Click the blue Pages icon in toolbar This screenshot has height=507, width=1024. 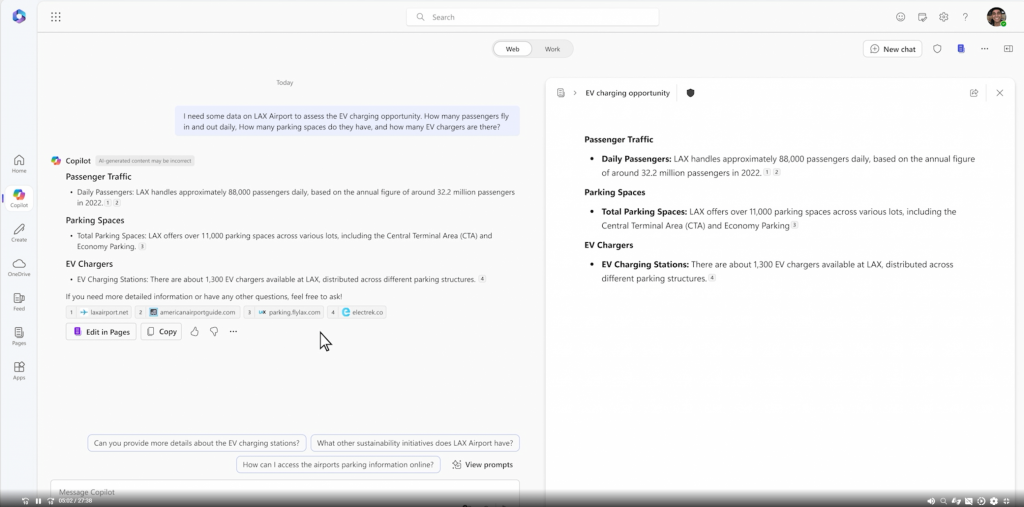click(x=961, y=49)
